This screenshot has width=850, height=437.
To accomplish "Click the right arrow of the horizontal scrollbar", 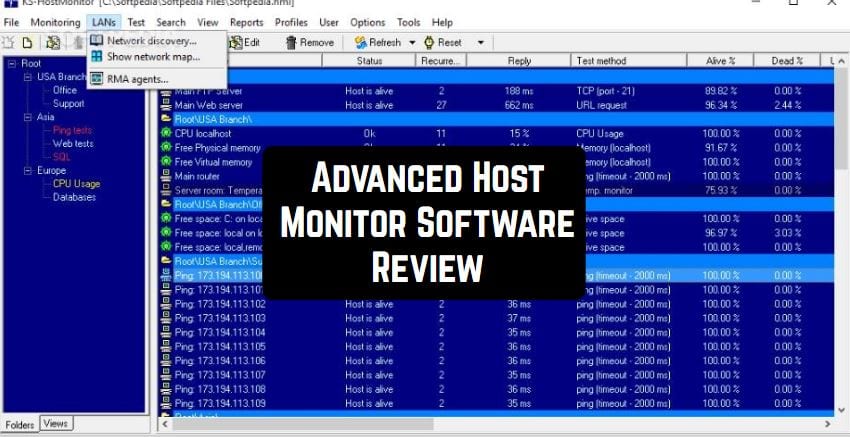I will pos(828,423).
